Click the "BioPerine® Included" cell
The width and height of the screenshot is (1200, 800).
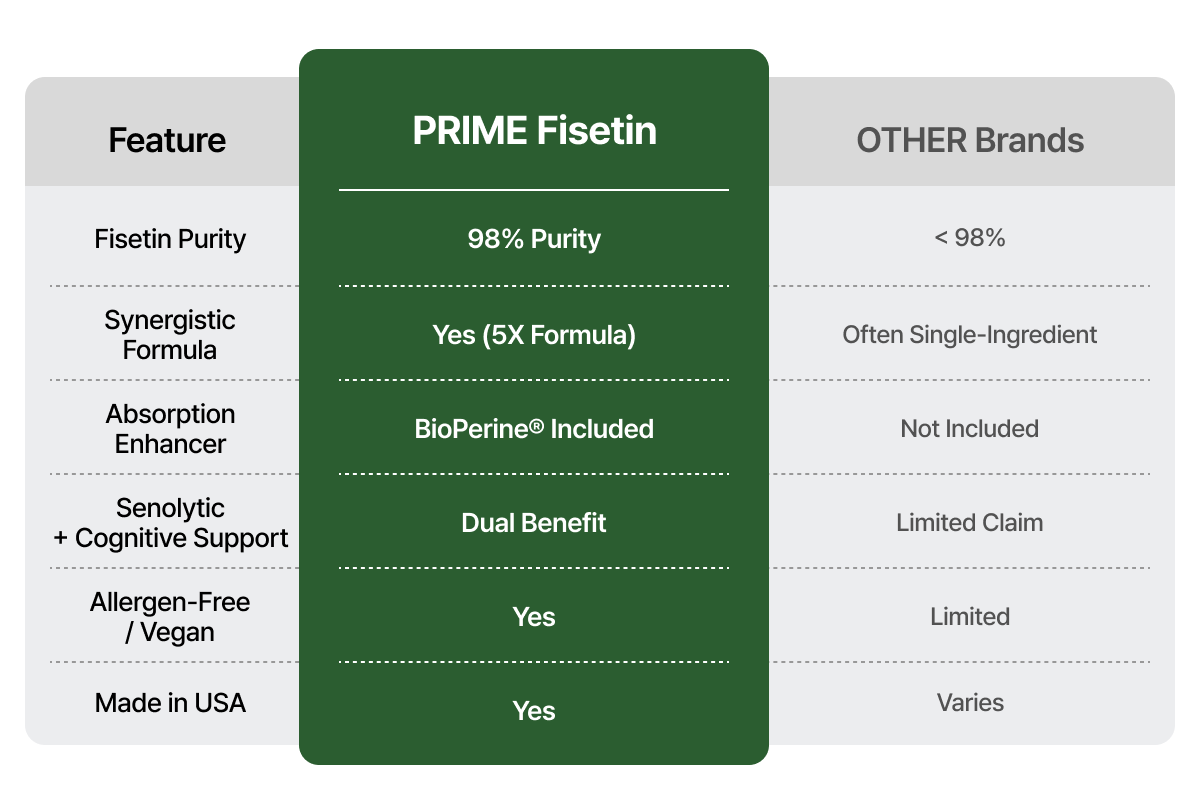pos(534,429)
